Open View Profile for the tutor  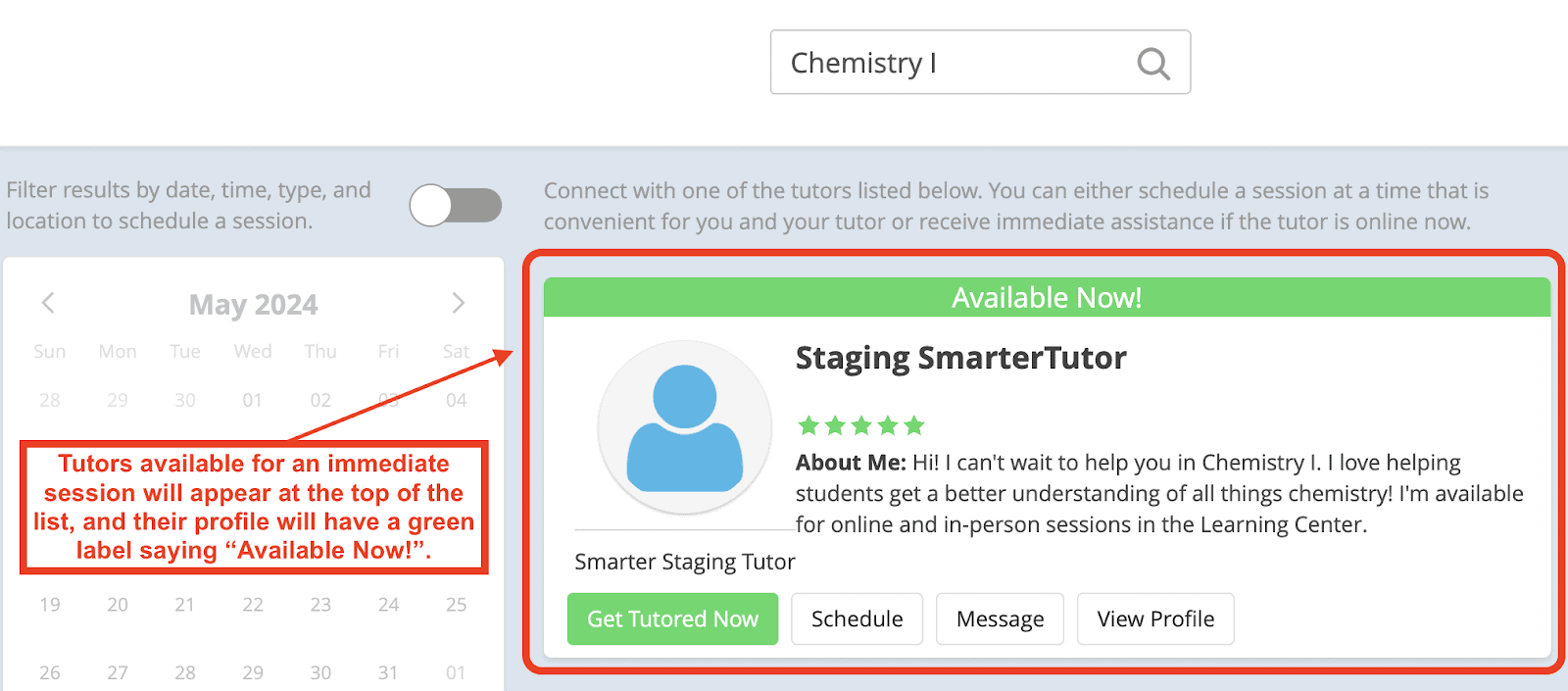1154,618
